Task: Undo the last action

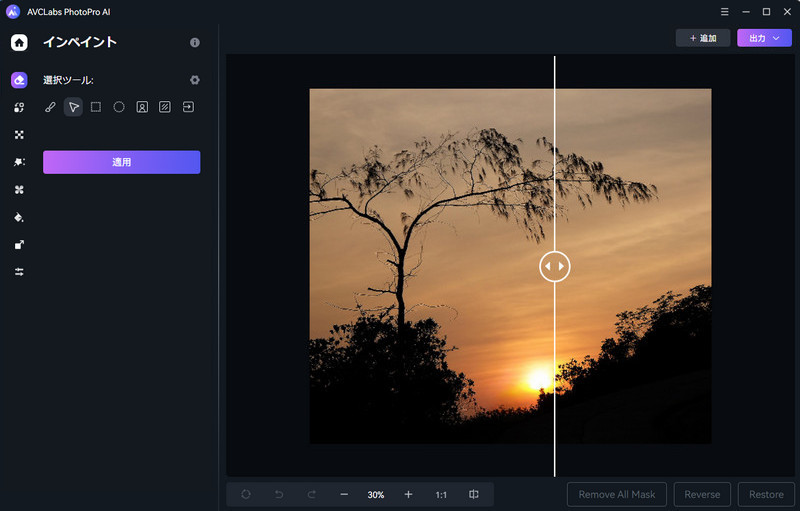Action: (279, 494)
